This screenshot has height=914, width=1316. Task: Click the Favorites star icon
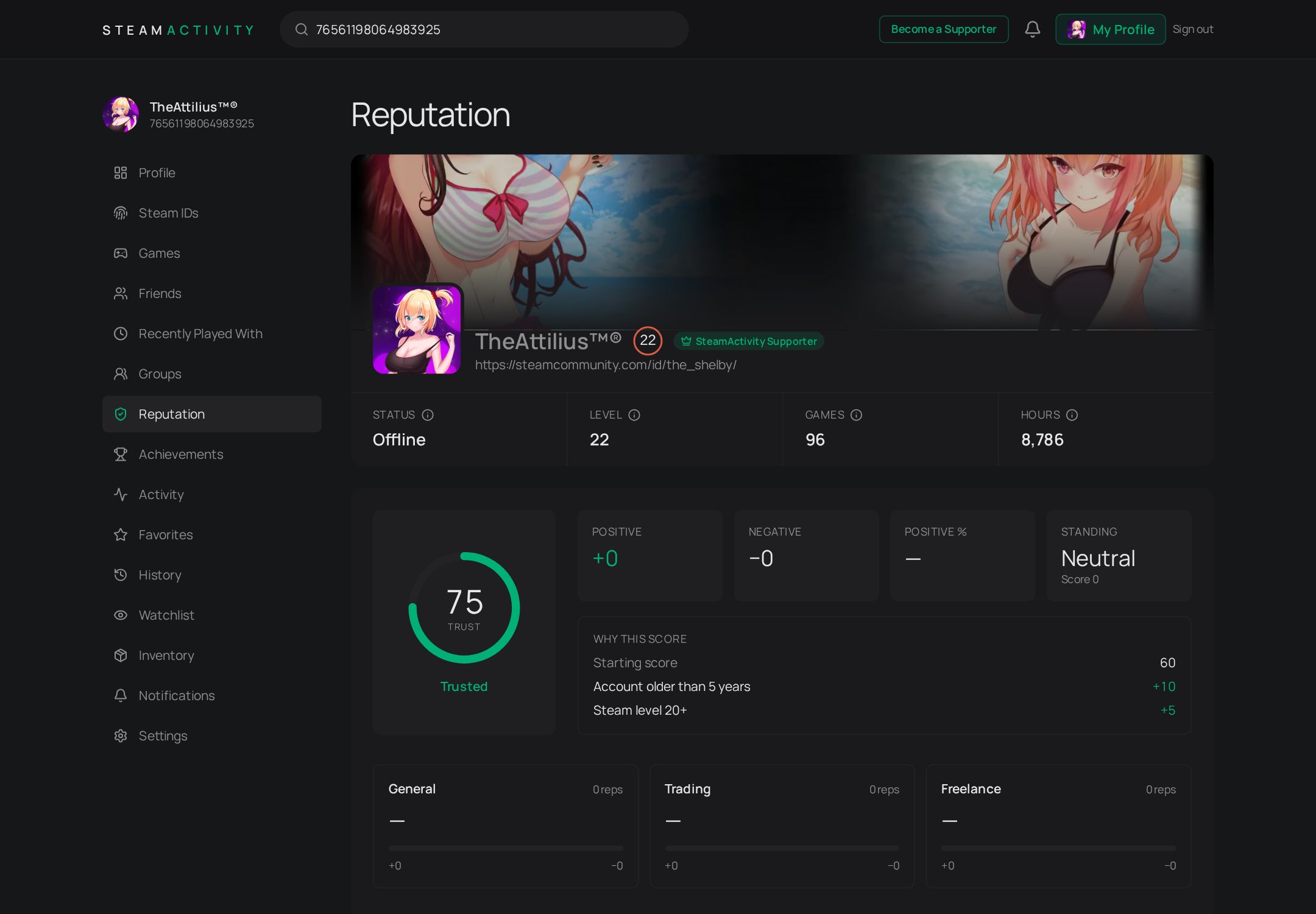pos(121,535)
